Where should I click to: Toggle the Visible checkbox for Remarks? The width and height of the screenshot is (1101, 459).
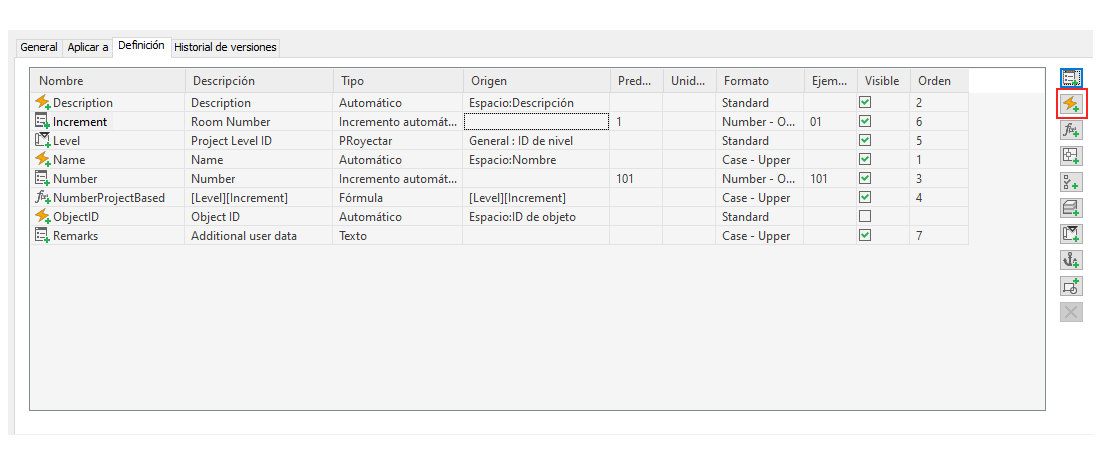[x=865, y=235]
